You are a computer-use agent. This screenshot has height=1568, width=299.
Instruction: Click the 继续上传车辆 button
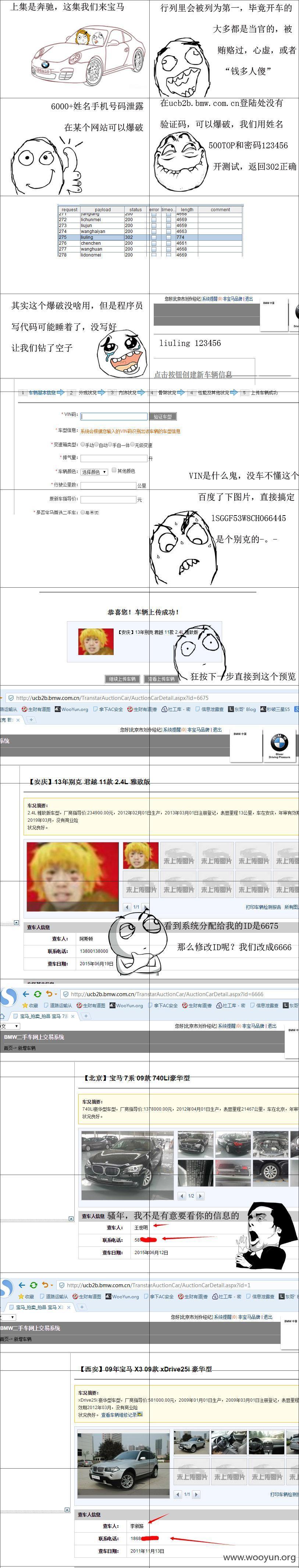(122, 679)
